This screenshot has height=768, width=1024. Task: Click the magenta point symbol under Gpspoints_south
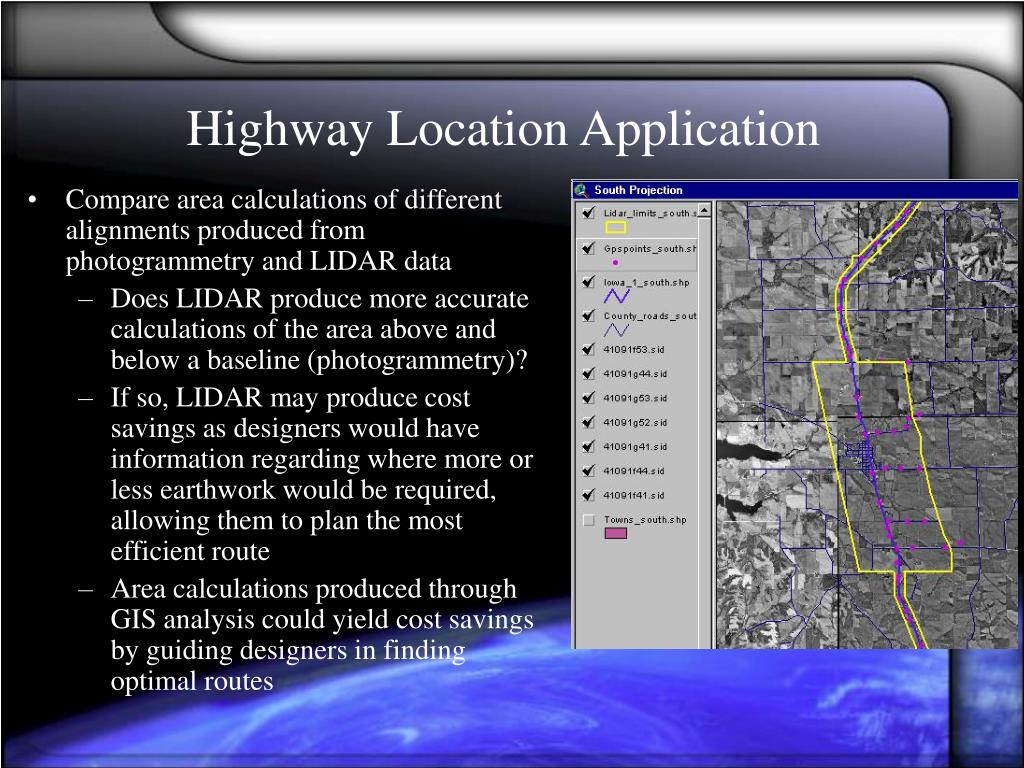tap(615, 263)
